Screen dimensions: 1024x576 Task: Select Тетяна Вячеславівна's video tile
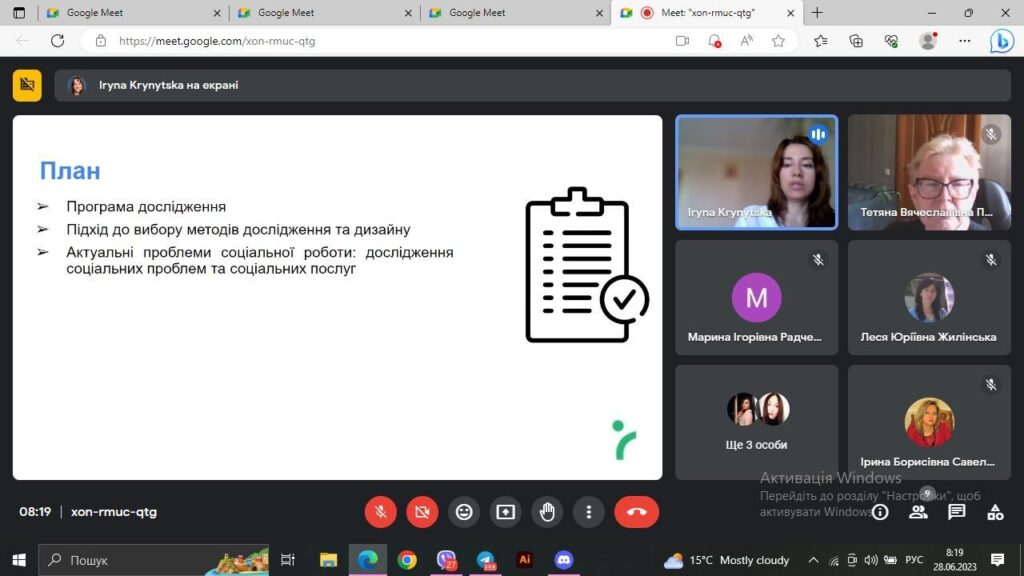click(x=929, y=172)
